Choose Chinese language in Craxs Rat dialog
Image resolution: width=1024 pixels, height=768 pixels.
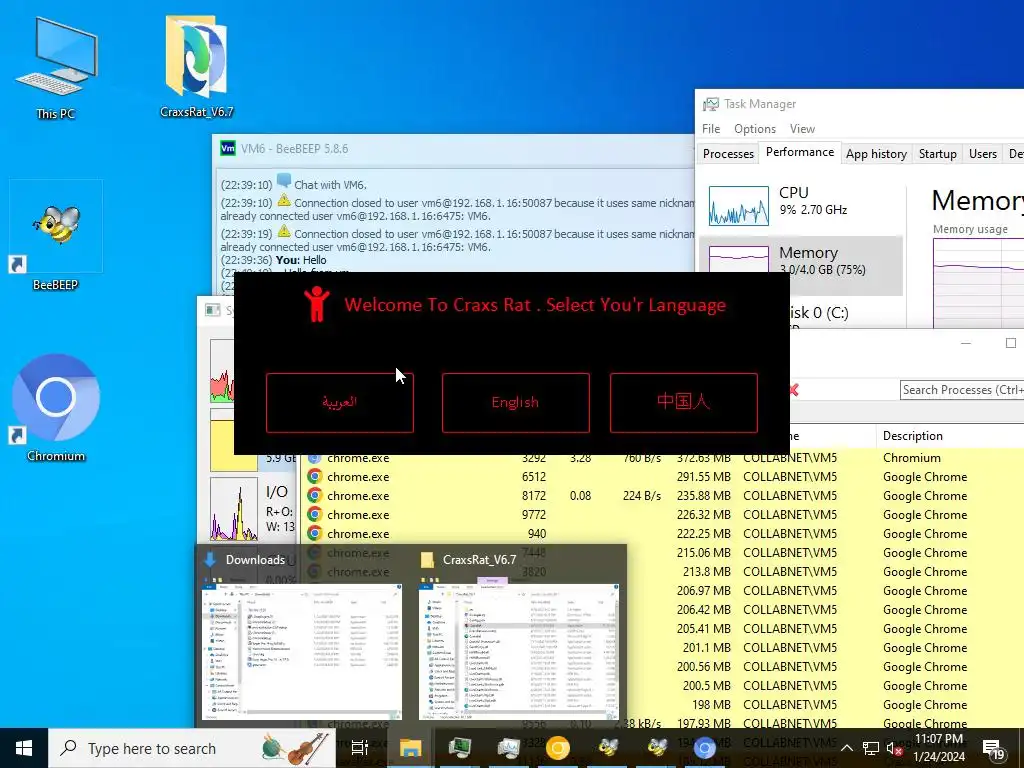click(x=683, y=402)
